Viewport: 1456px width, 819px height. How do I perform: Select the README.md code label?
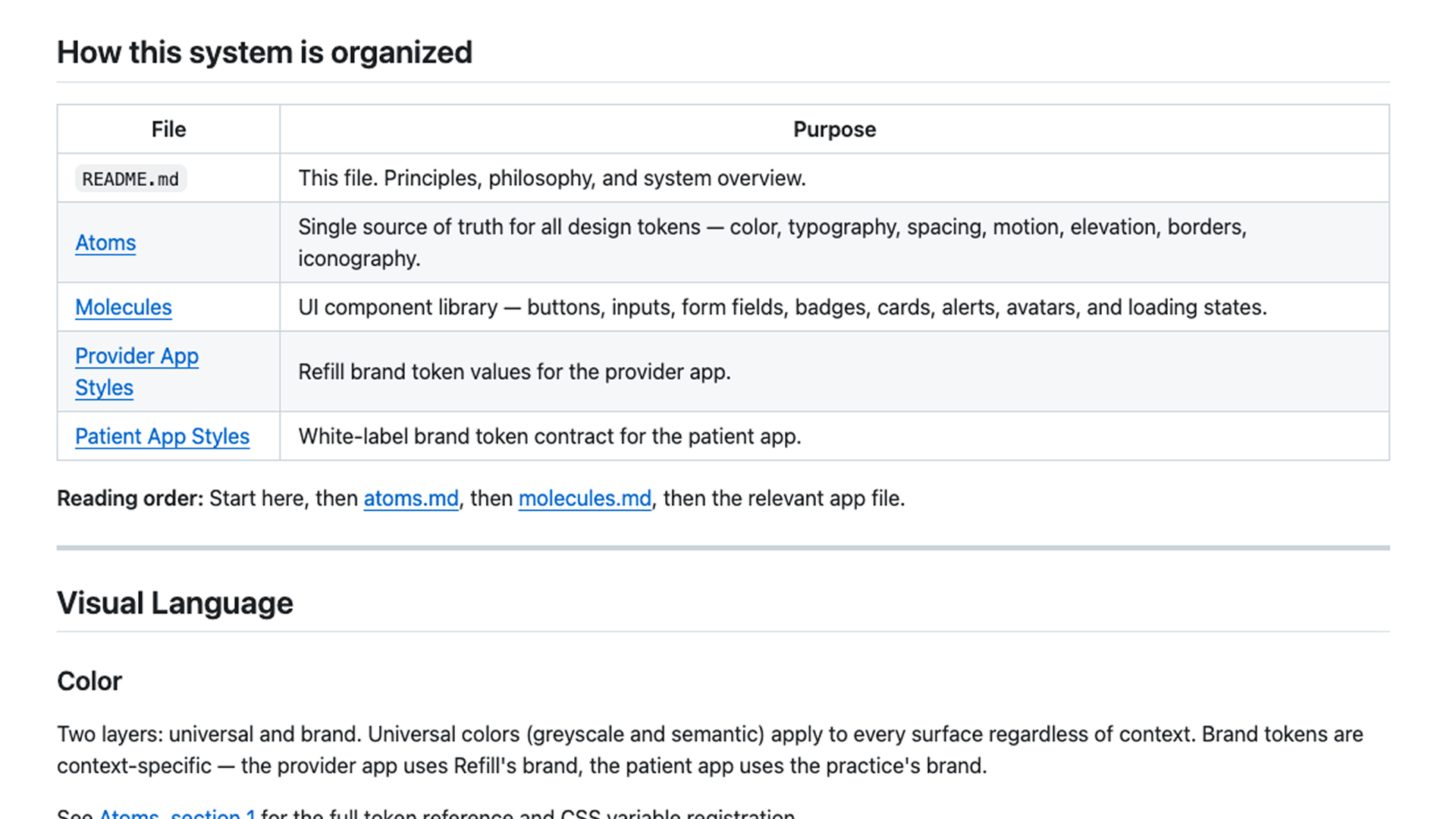130,179
